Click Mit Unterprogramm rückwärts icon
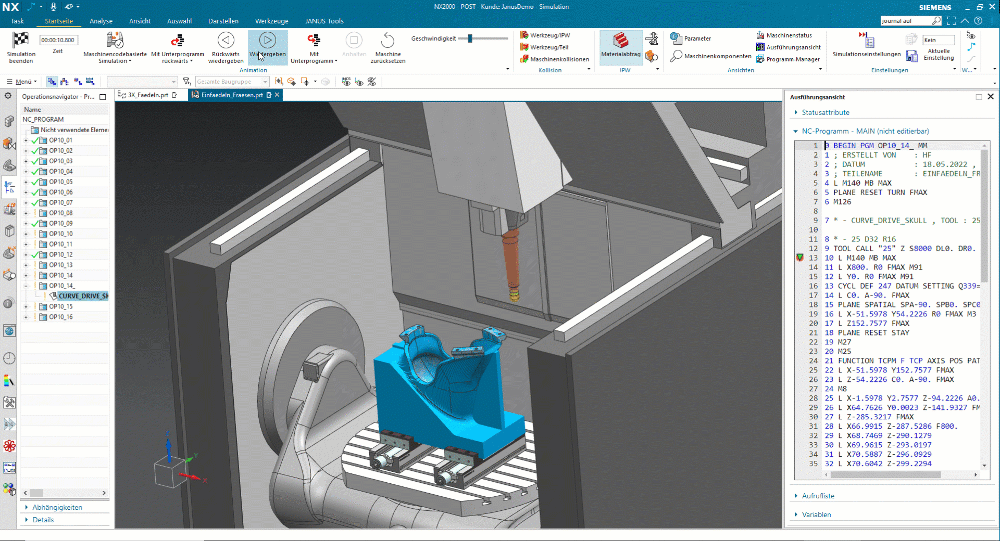The width and height of the screenshot is (1000, 541). click(177, 40)
